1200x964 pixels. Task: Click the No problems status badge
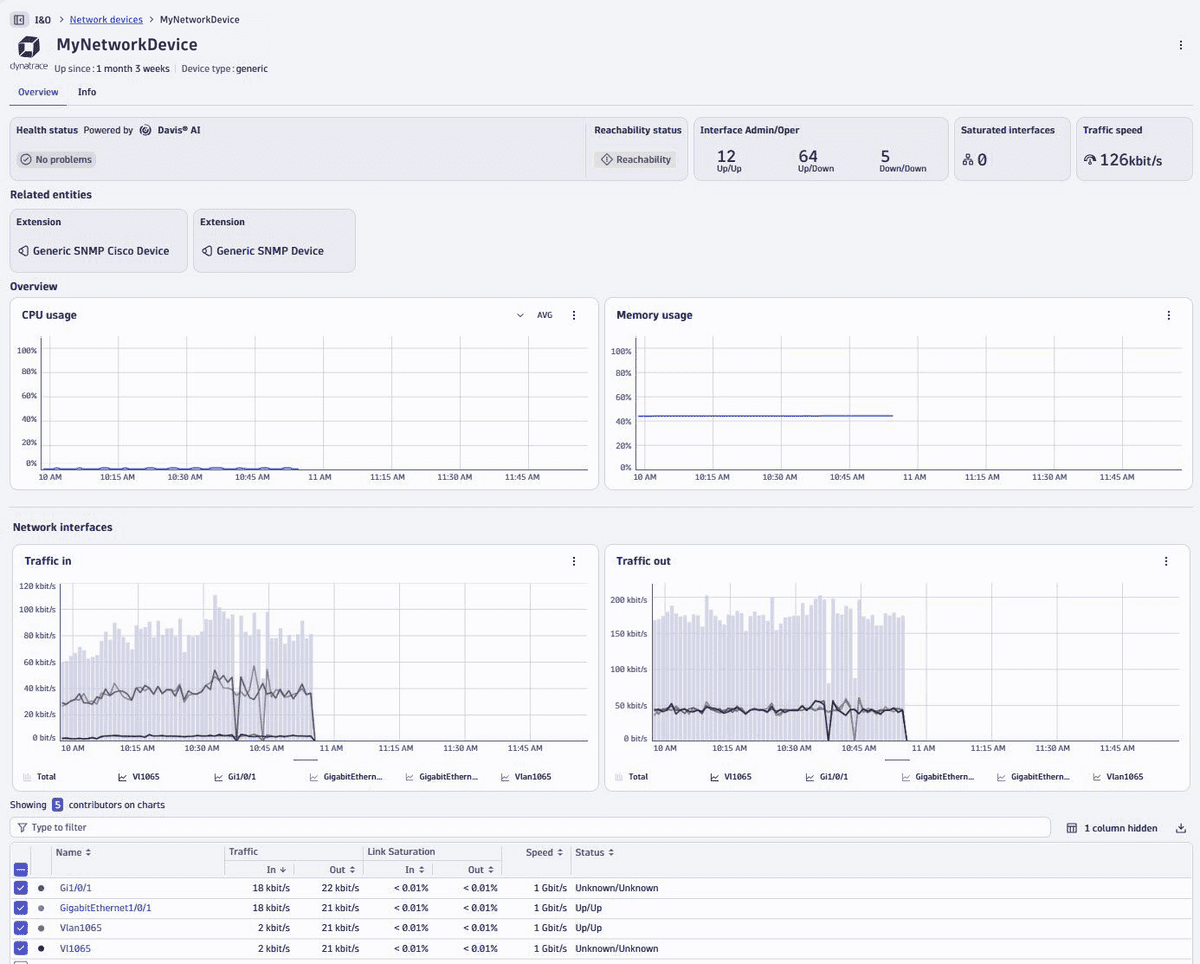(x=57, y=160)
